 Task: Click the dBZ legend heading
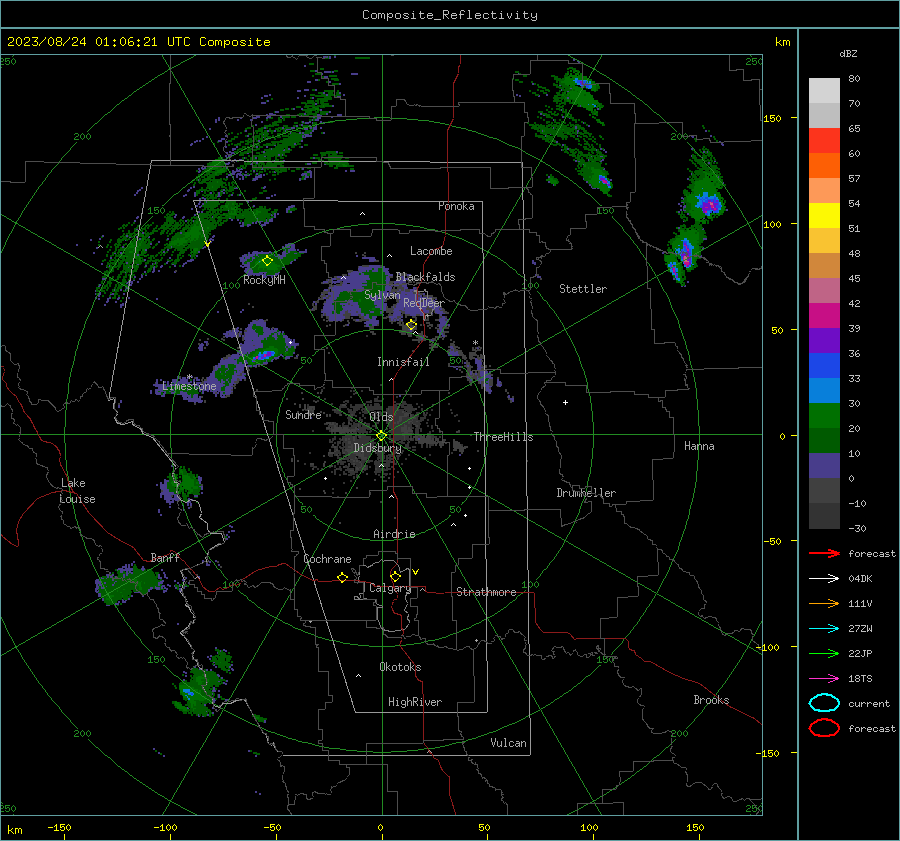[x=848, y=54]
